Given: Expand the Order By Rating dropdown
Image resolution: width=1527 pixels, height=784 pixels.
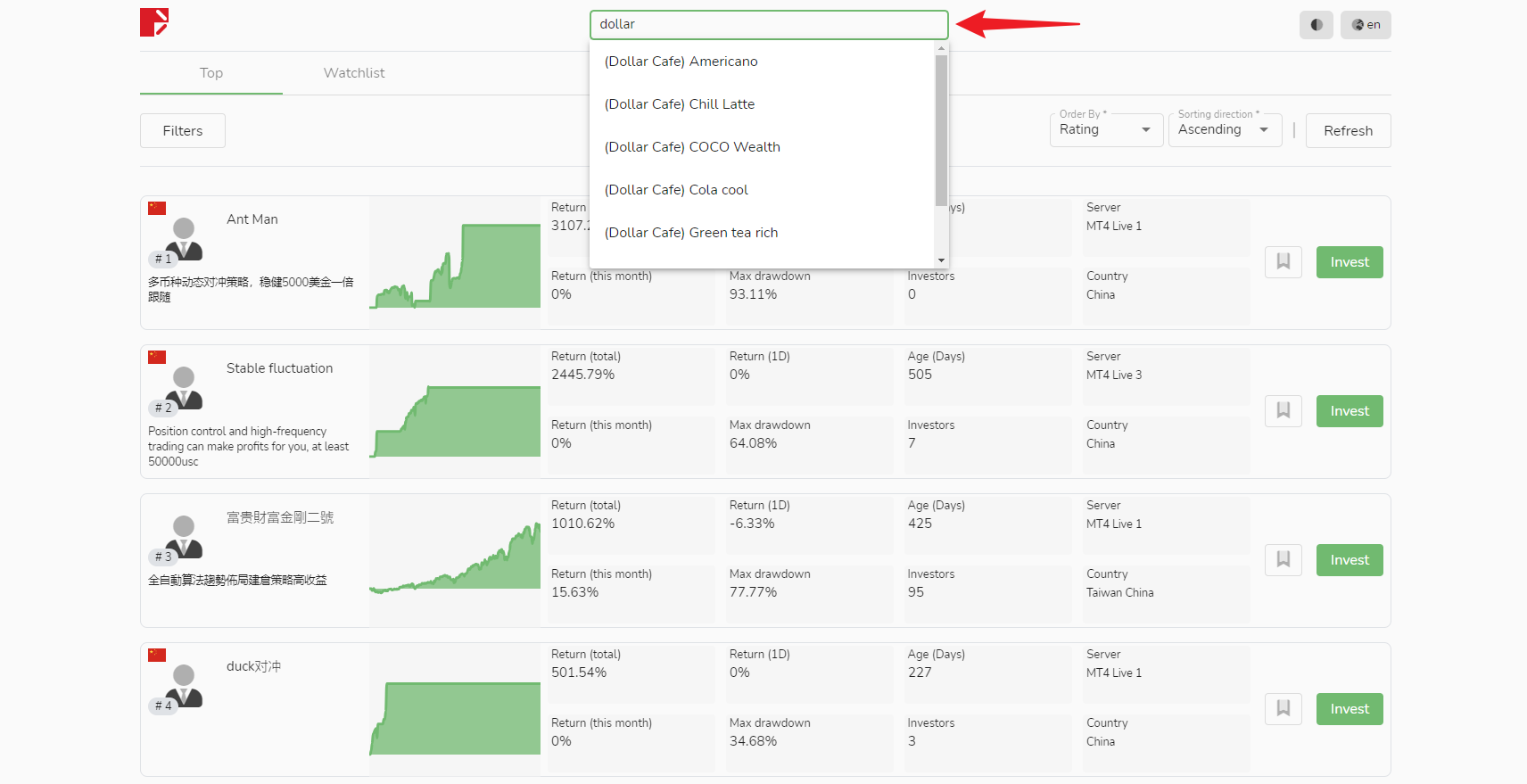Looking at the screenshot, I should pos(1106,129).
